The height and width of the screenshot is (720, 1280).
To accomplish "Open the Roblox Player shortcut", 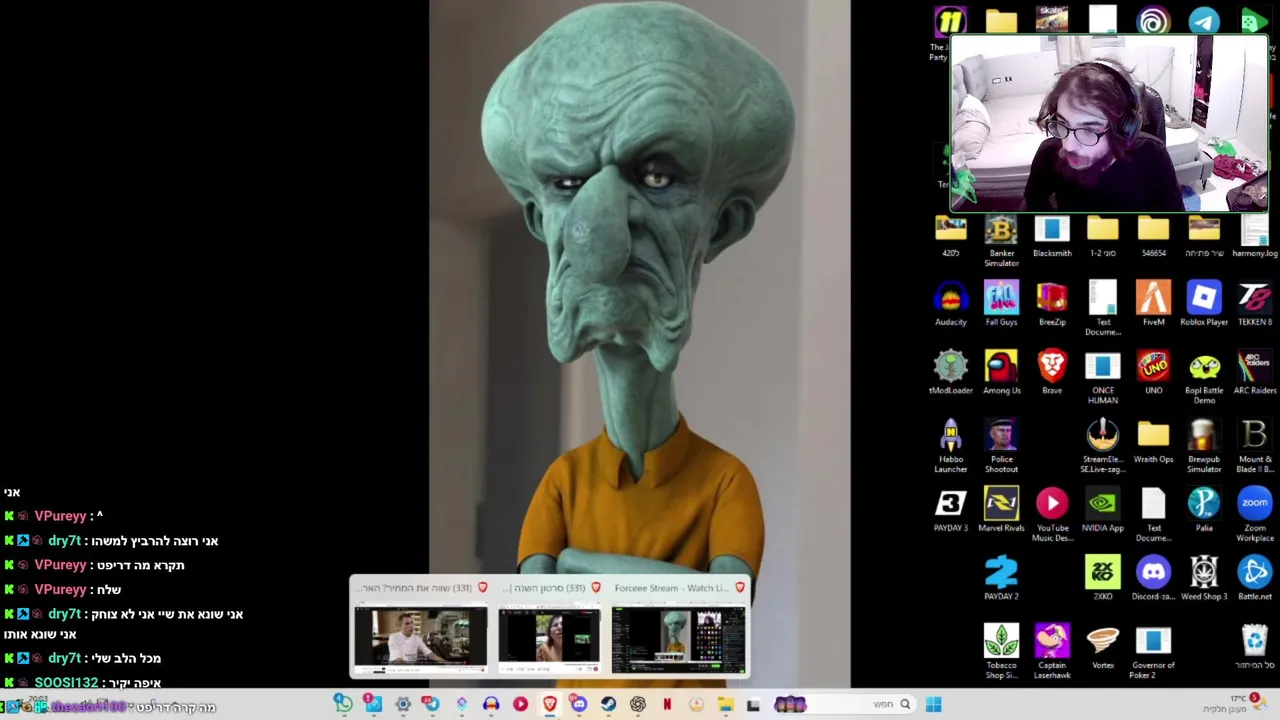I will coord(1204,304).
